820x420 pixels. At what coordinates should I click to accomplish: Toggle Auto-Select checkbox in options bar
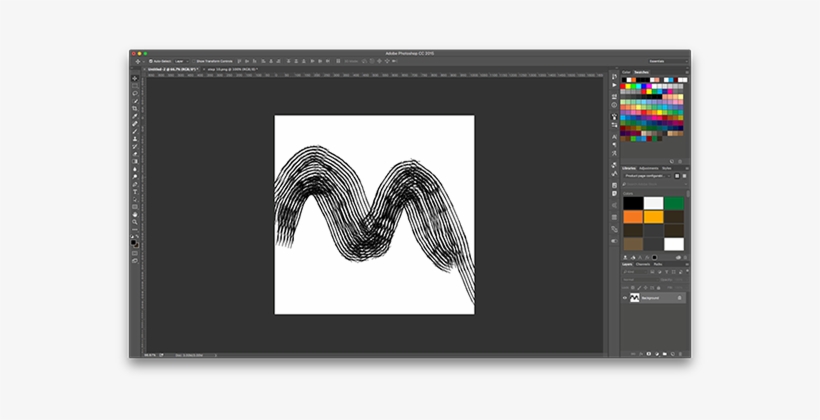pos(151,61)
